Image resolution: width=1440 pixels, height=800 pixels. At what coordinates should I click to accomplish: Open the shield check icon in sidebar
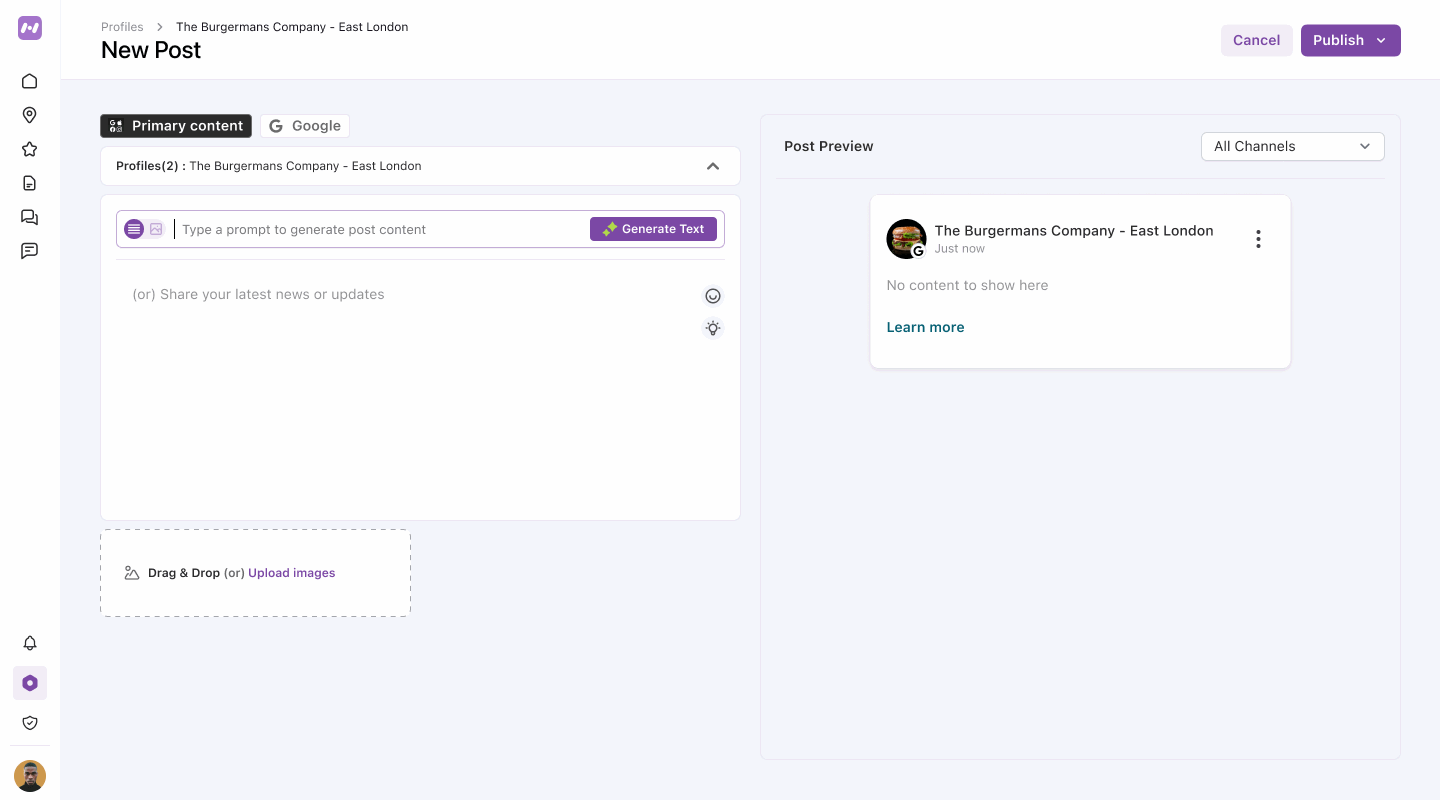pyautogui.click(x=30, y=723)
